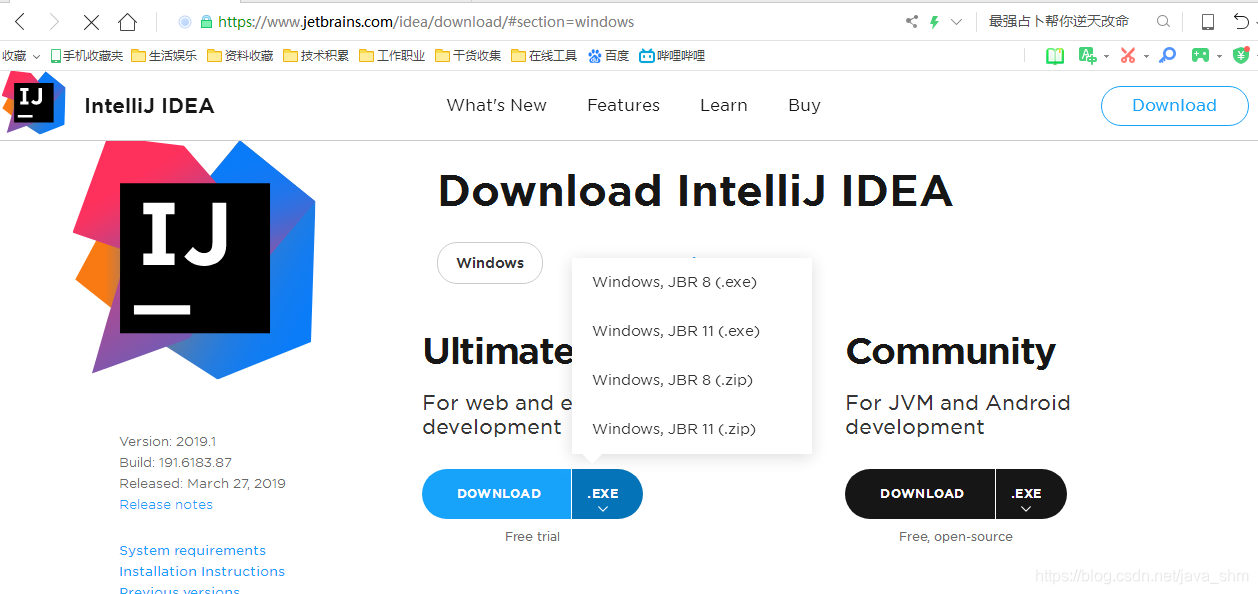Click the green translate icon
1258x594 pixels.
[x=1088, y=56]
